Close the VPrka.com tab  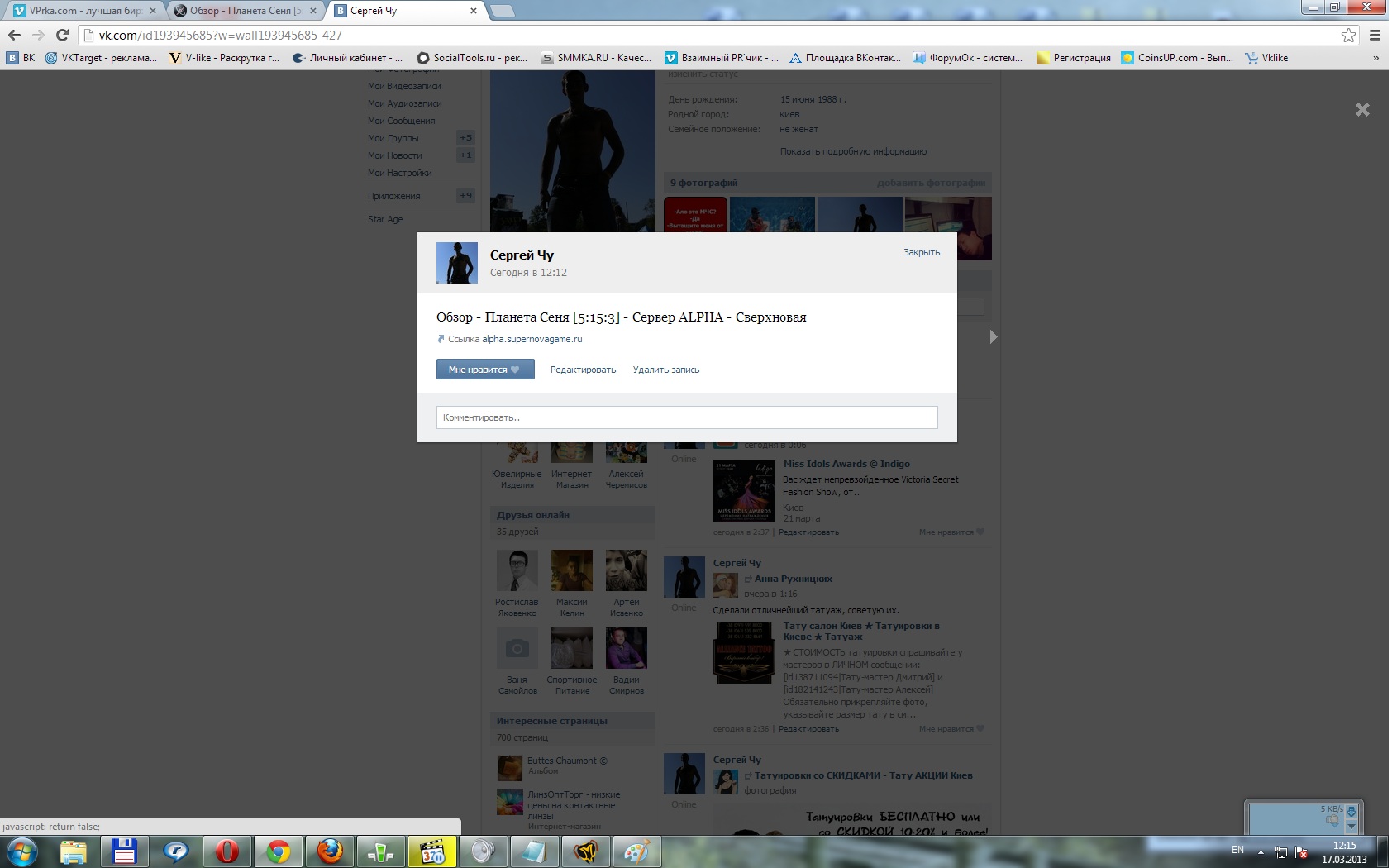pos(153,11)
